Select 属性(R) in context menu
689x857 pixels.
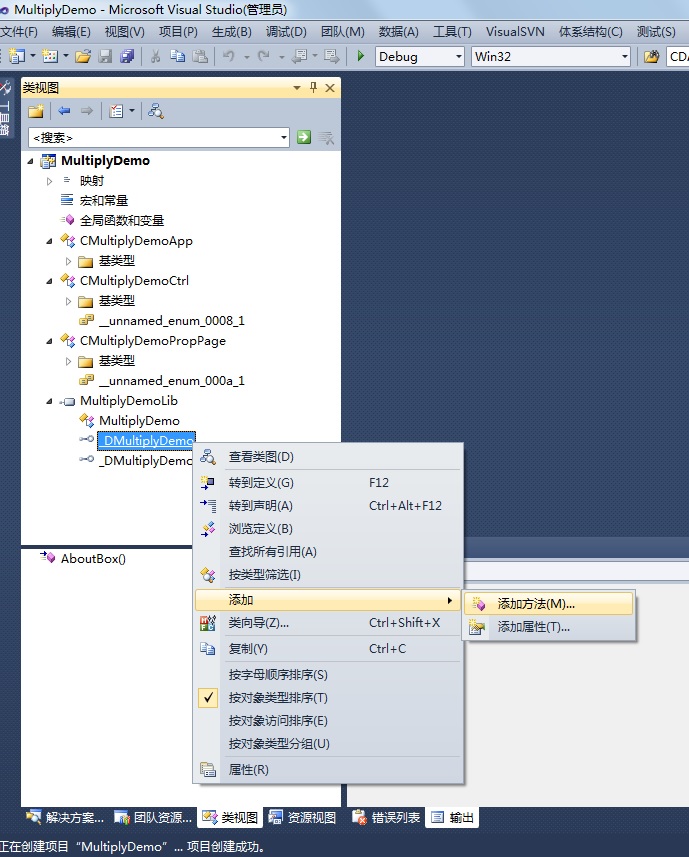coord(329,770)
